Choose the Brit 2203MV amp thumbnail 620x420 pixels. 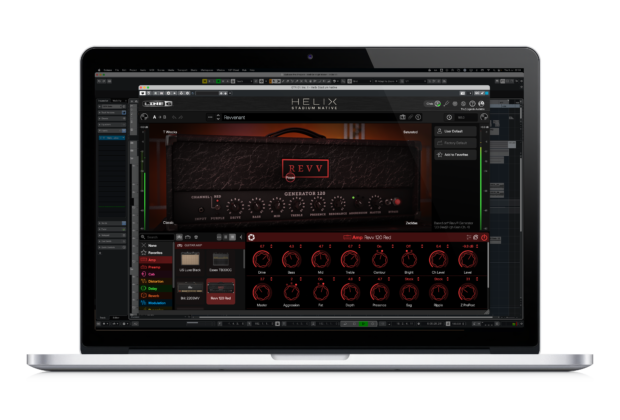(x=190, y=291)
